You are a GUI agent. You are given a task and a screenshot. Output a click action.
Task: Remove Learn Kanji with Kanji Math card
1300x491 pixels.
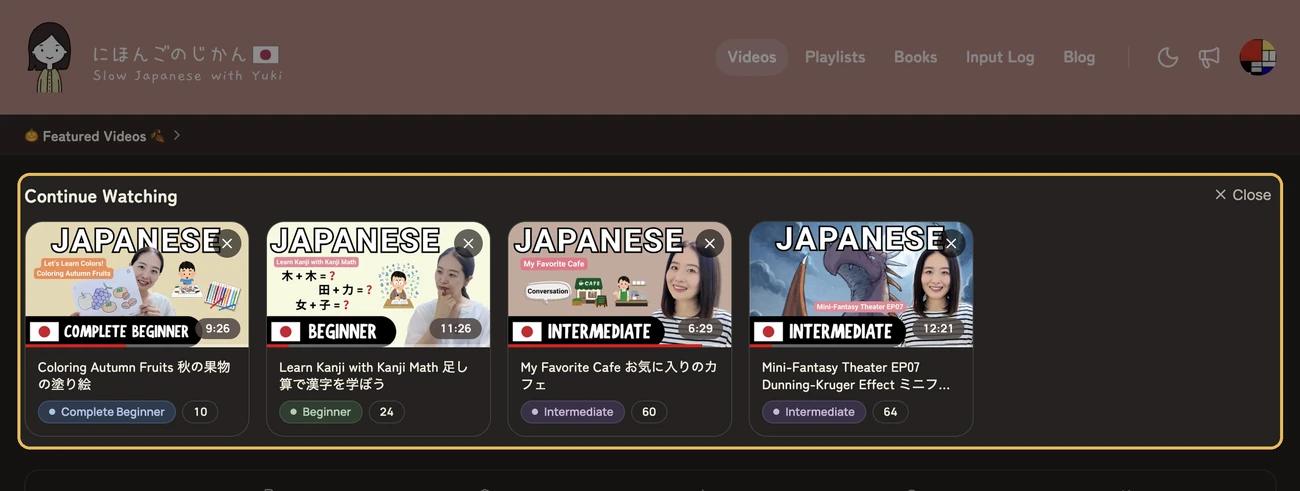click(x=468, y=243)
